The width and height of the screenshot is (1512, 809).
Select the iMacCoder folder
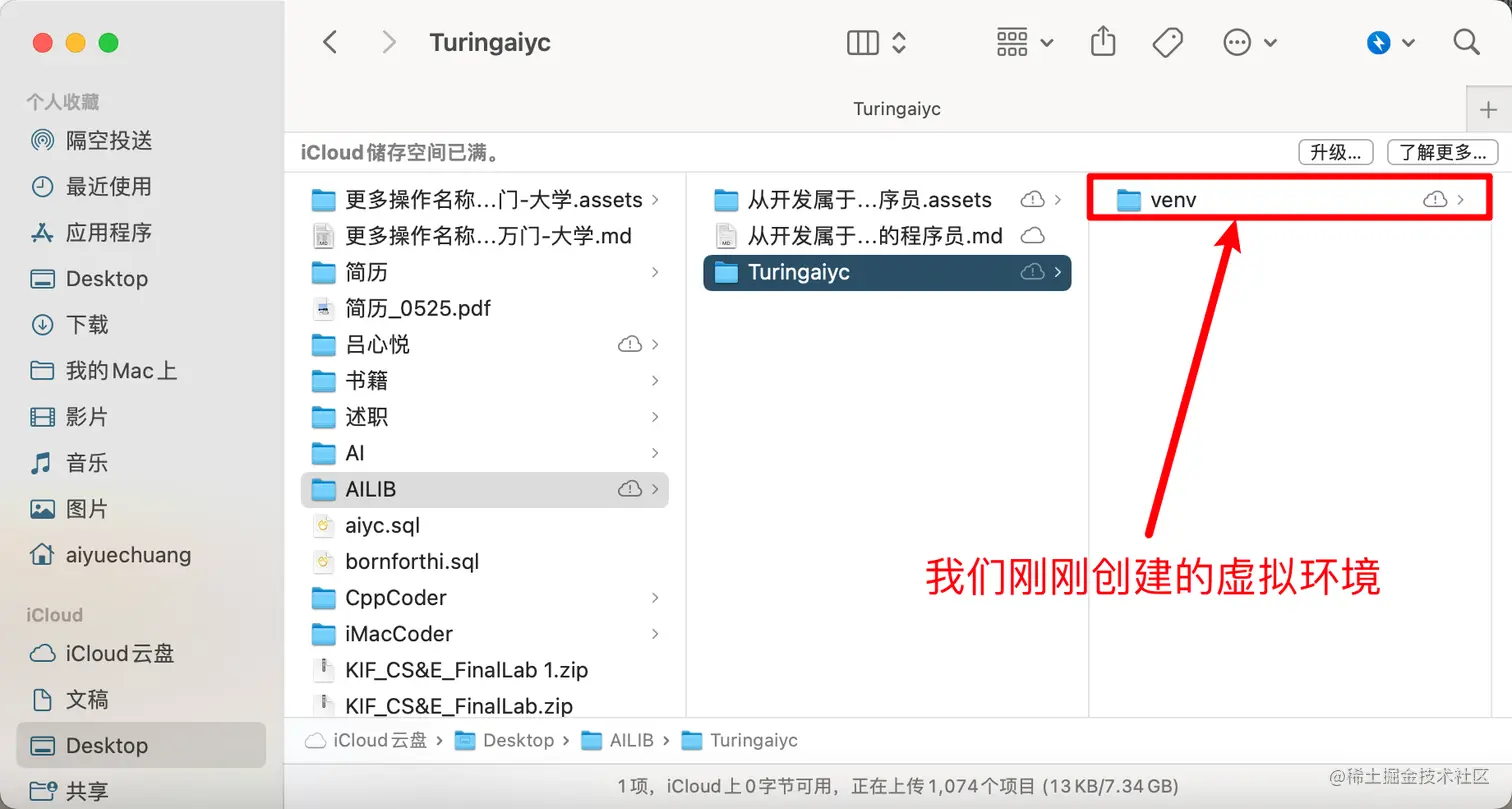click(x=484, y=633)
